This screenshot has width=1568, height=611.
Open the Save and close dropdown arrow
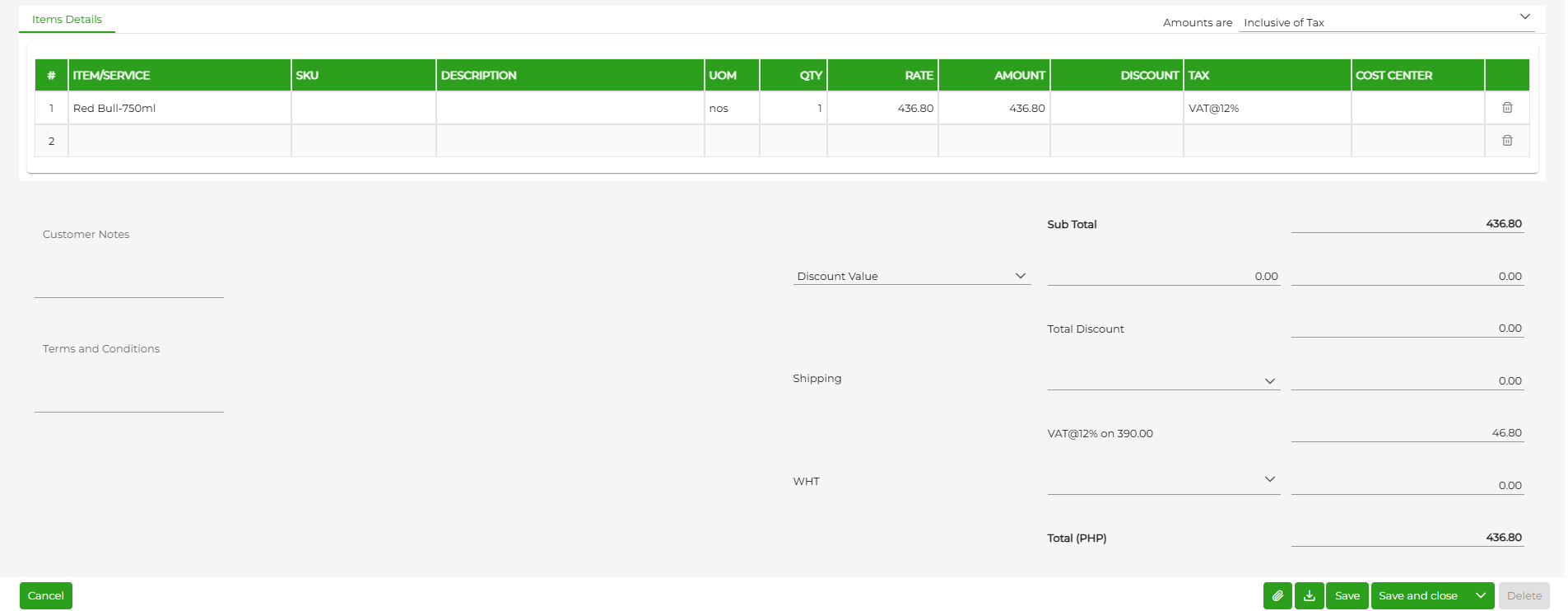1481,595
